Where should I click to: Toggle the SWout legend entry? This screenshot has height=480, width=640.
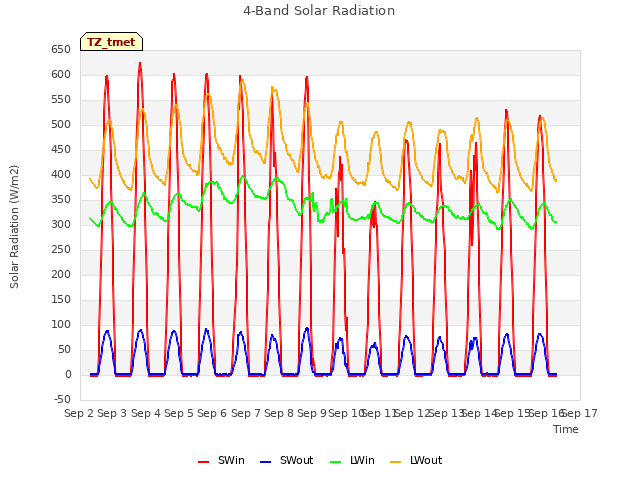pyautogui.click(x=287, y=460)
